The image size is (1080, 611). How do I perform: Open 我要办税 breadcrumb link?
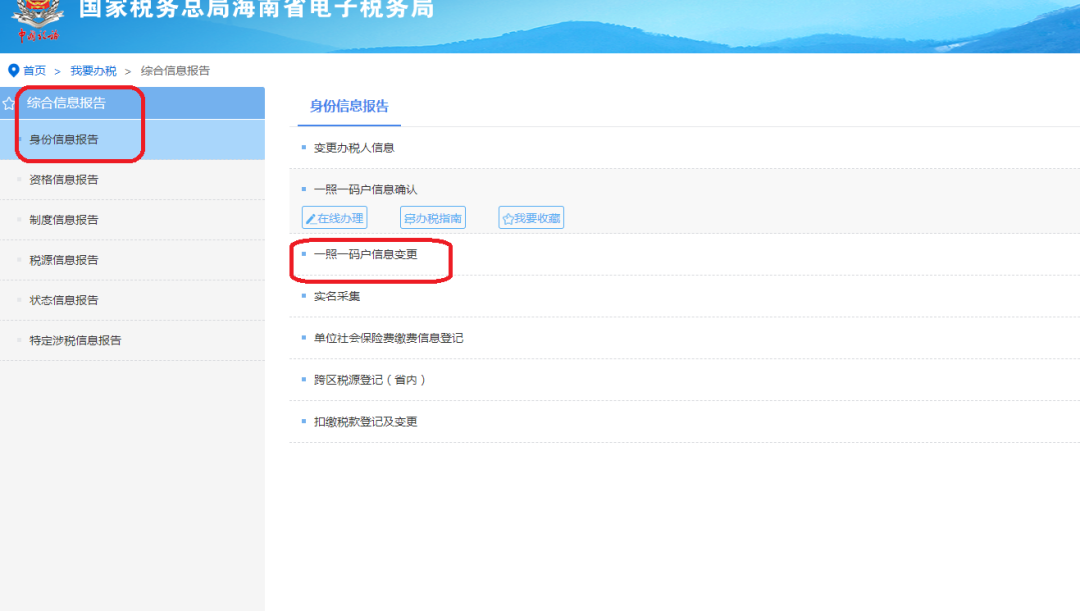(93, 70)
